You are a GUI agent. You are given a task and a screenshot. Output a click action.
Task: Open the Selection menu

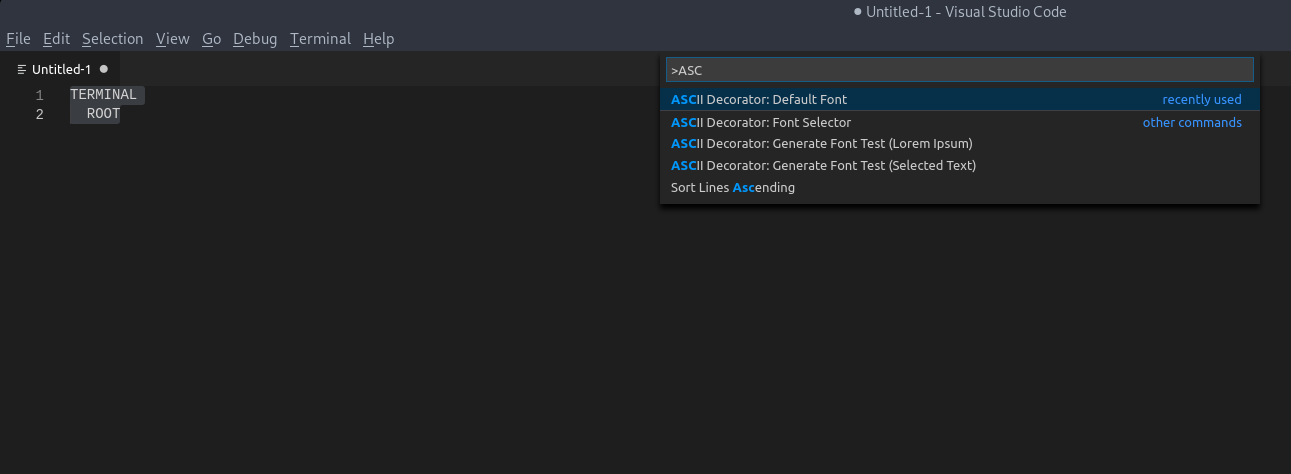pos(113,39)
